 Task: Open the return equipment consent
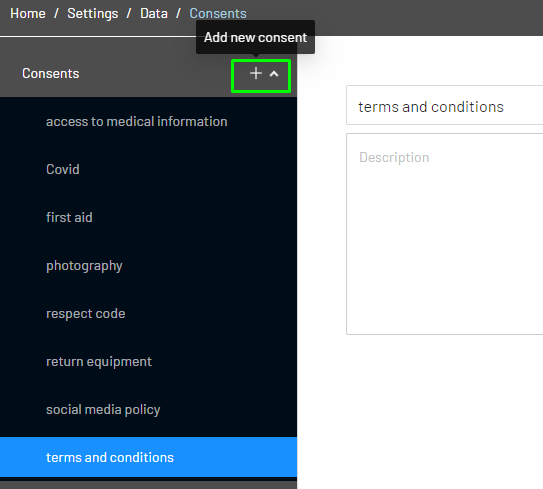[148, 362]
